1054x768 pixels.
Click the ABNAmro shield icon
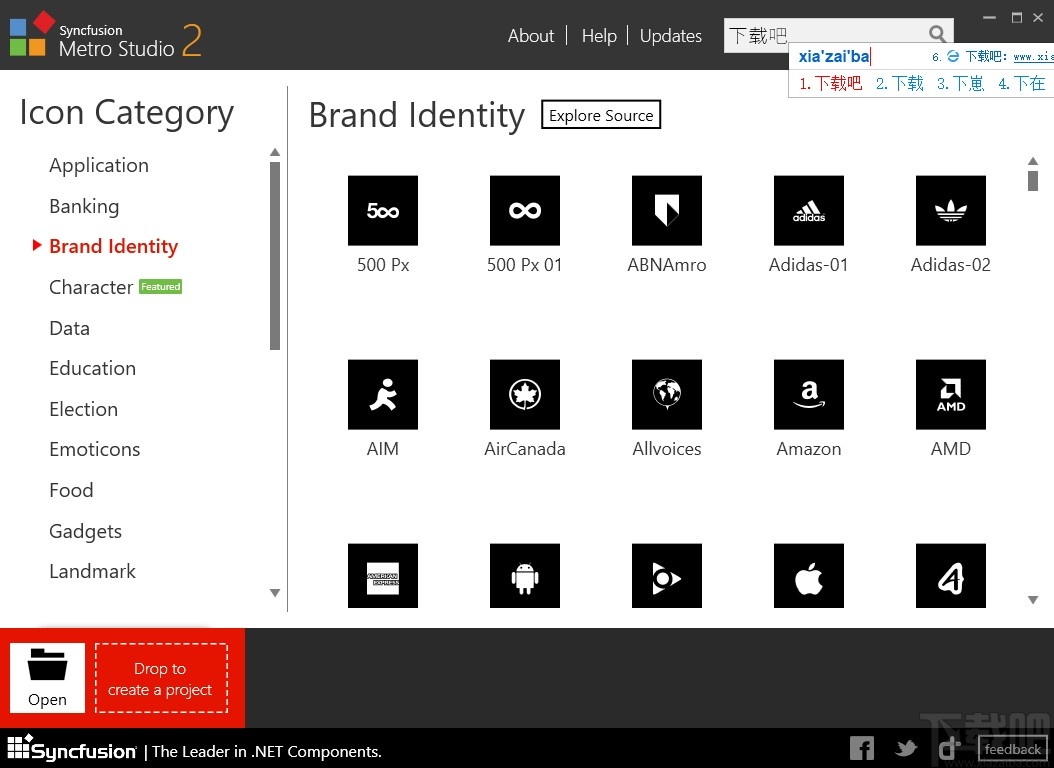click(667, 211)
